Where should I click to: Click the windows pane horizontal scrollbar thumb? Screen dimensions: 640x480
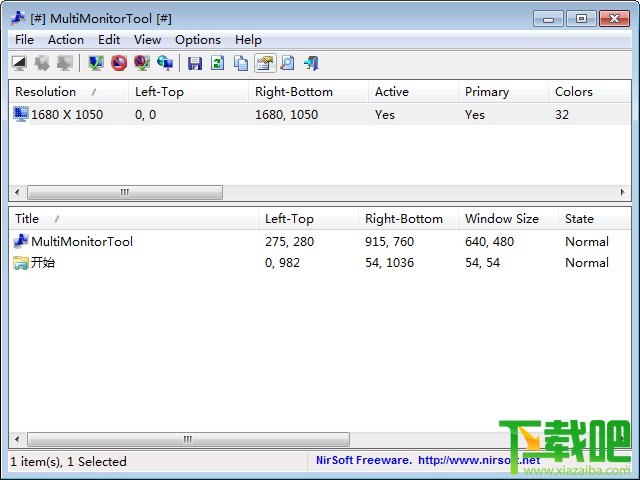click(188, 439)
